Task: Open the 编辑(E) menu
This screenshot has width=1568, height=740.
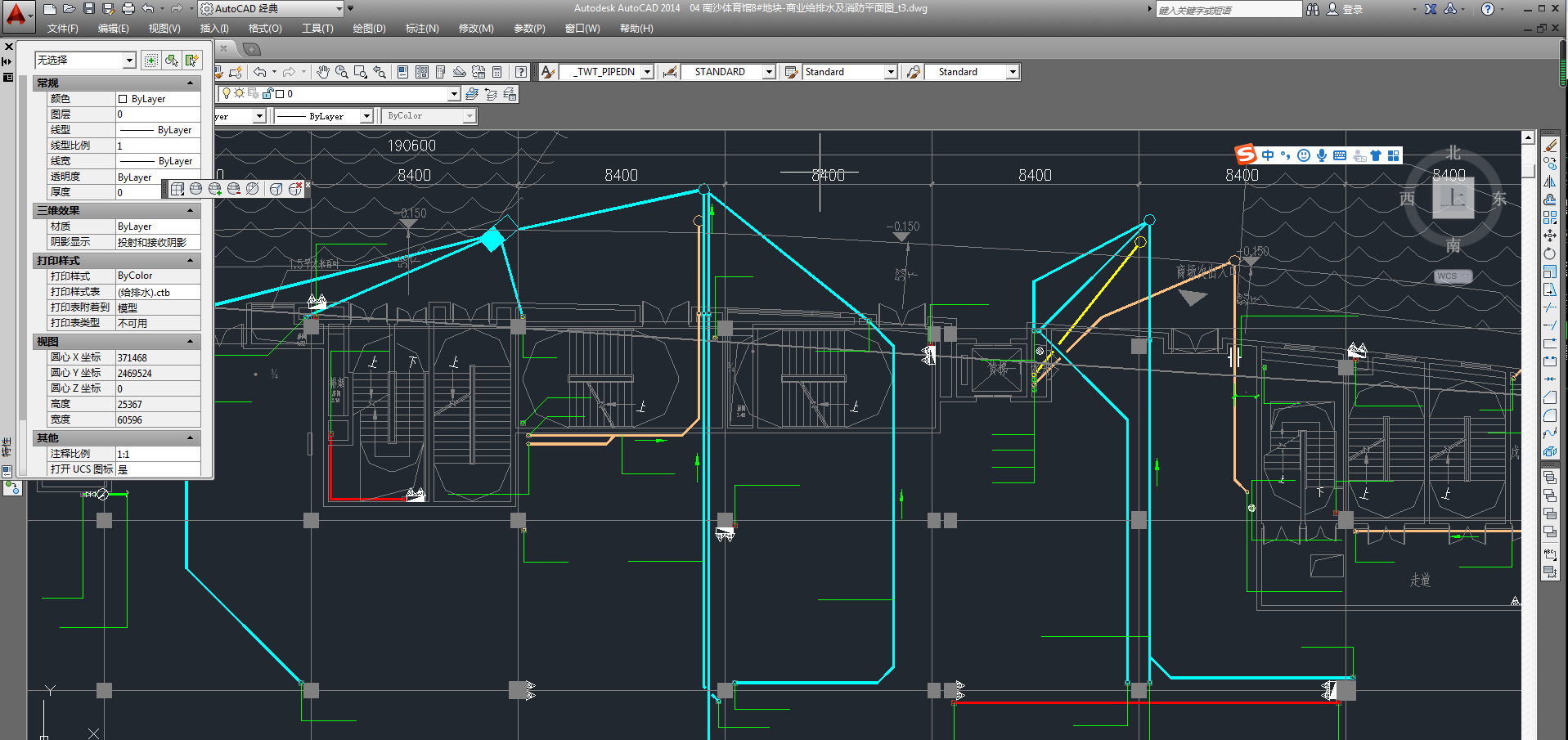Action: click(114, 29)
